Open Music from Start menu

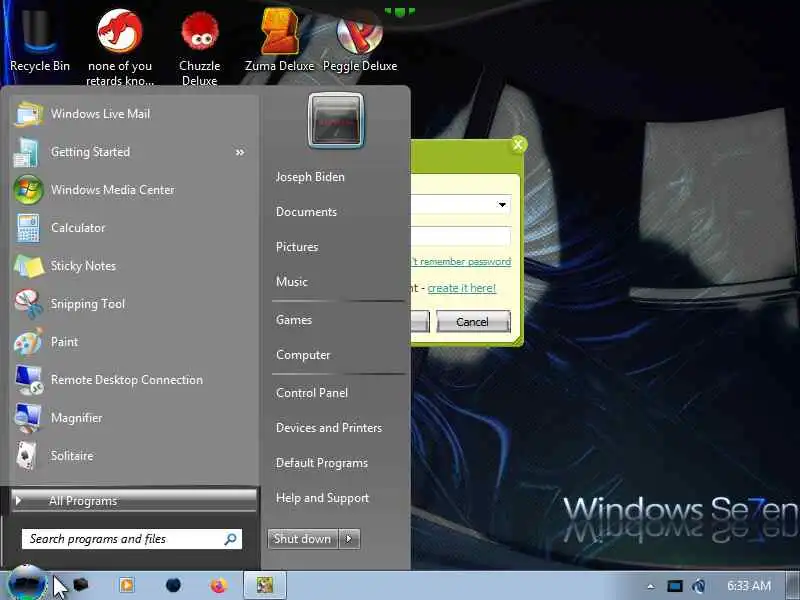pos(292,282)
